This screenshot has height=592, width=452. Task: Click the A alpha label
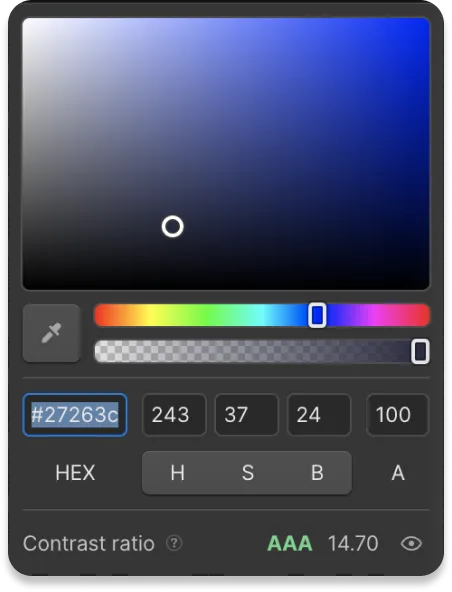(398, 473)
